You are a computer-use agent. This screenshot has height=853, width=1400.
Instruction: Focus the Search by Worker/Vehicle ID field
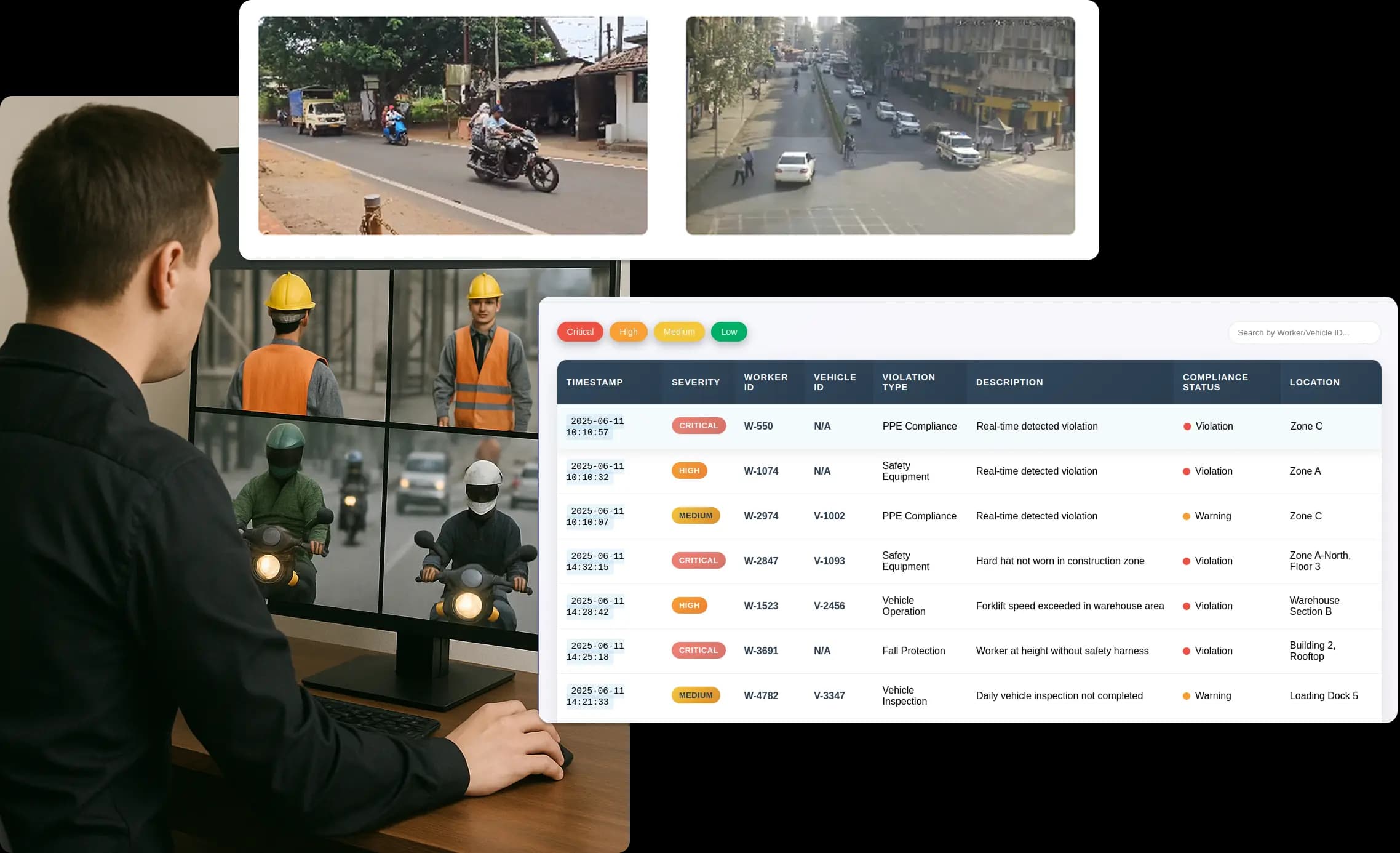[x=1304, y=332]
